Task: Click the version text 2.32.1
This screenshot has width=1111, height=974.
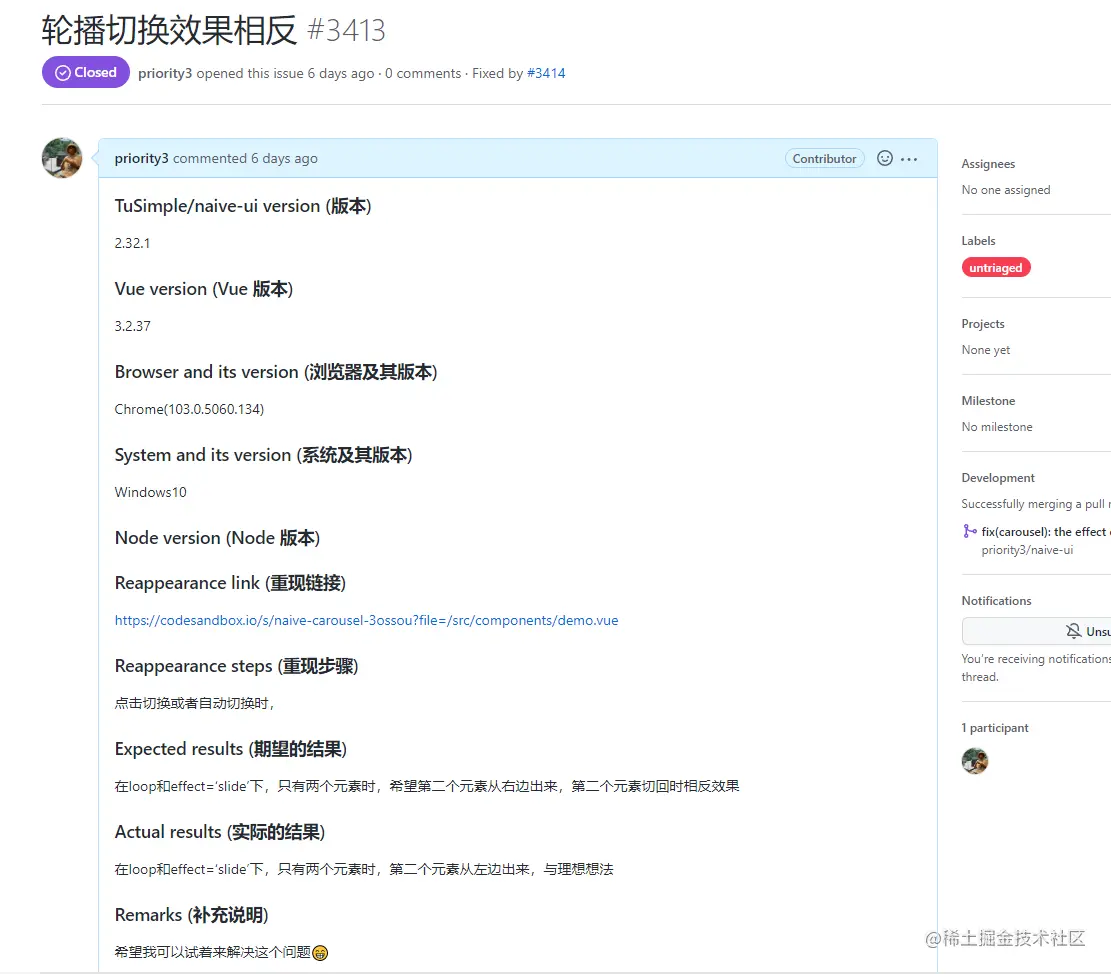Action: click(132, 243)
